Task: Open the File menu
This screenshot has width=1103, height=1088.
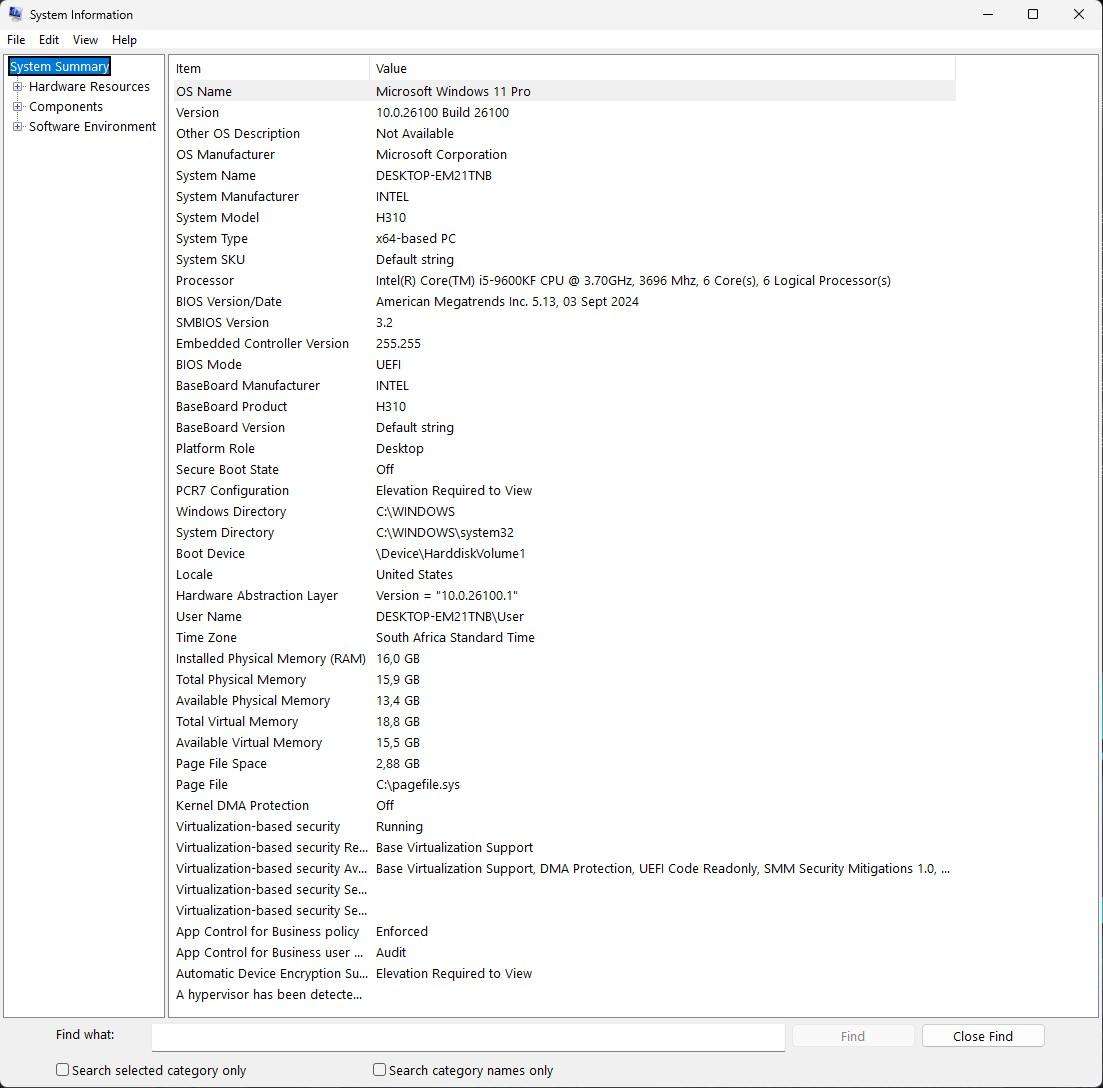Action: [16, 40]
